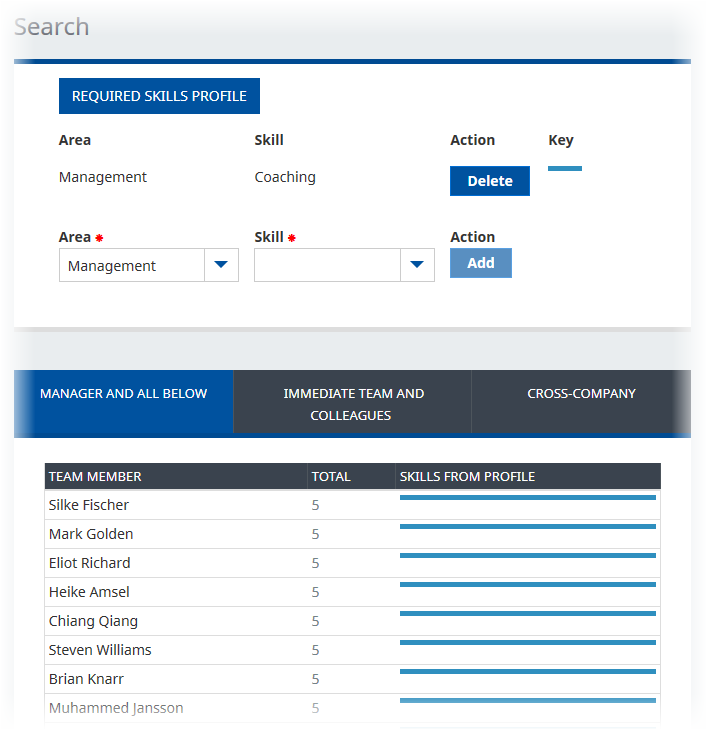This screenshot has width=707, height=730.
Task: Click the Total column header
Action: pyautogui.click(x=331, y=477)
